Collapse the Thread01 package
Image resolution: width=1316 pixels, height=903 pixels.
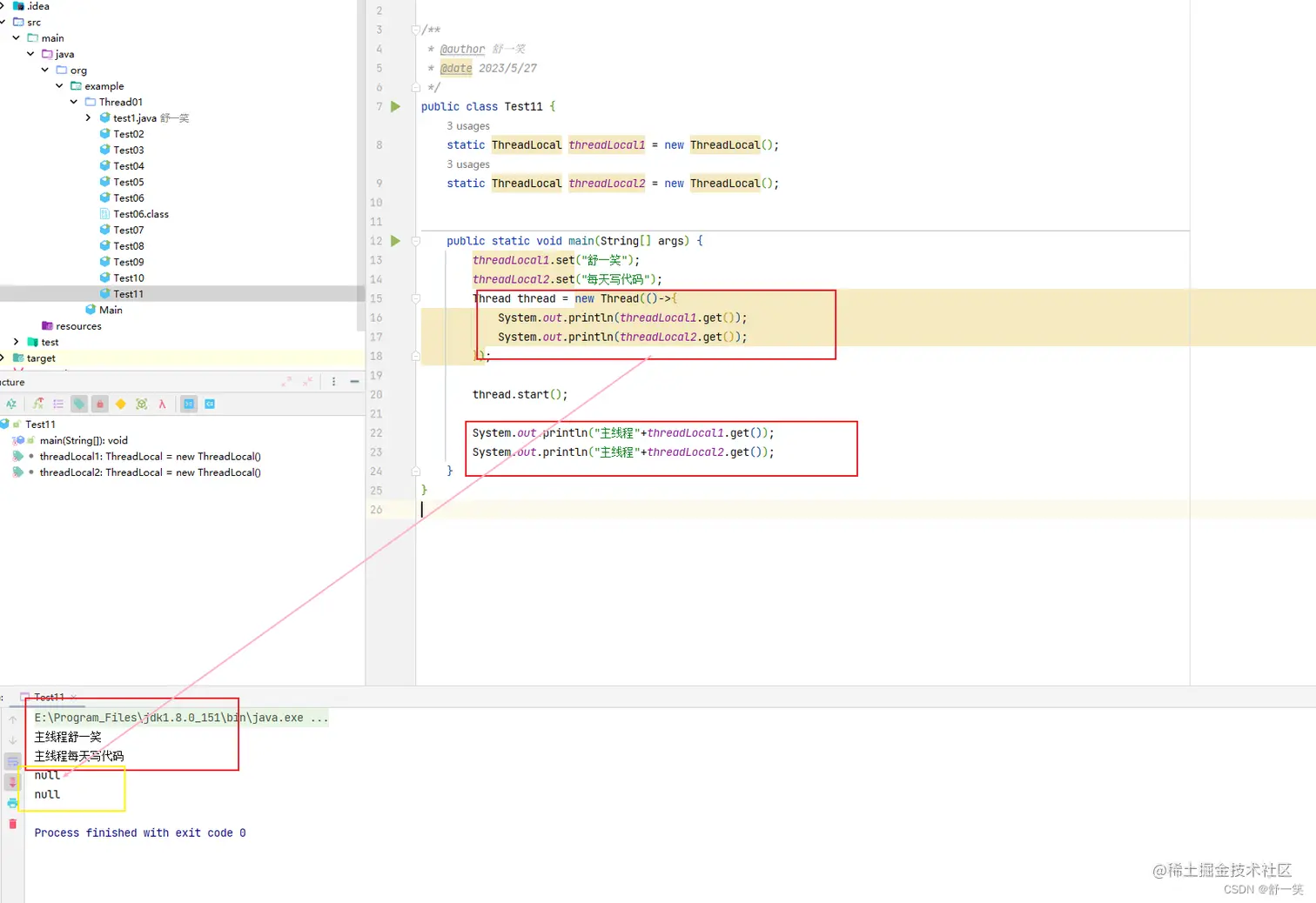click(x=74, y=102)
